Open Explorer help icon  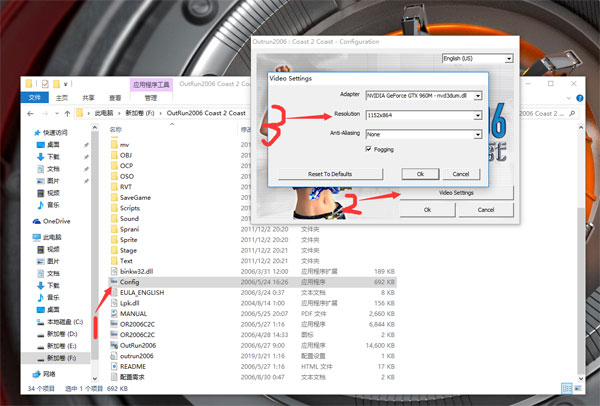coord(580,98)
